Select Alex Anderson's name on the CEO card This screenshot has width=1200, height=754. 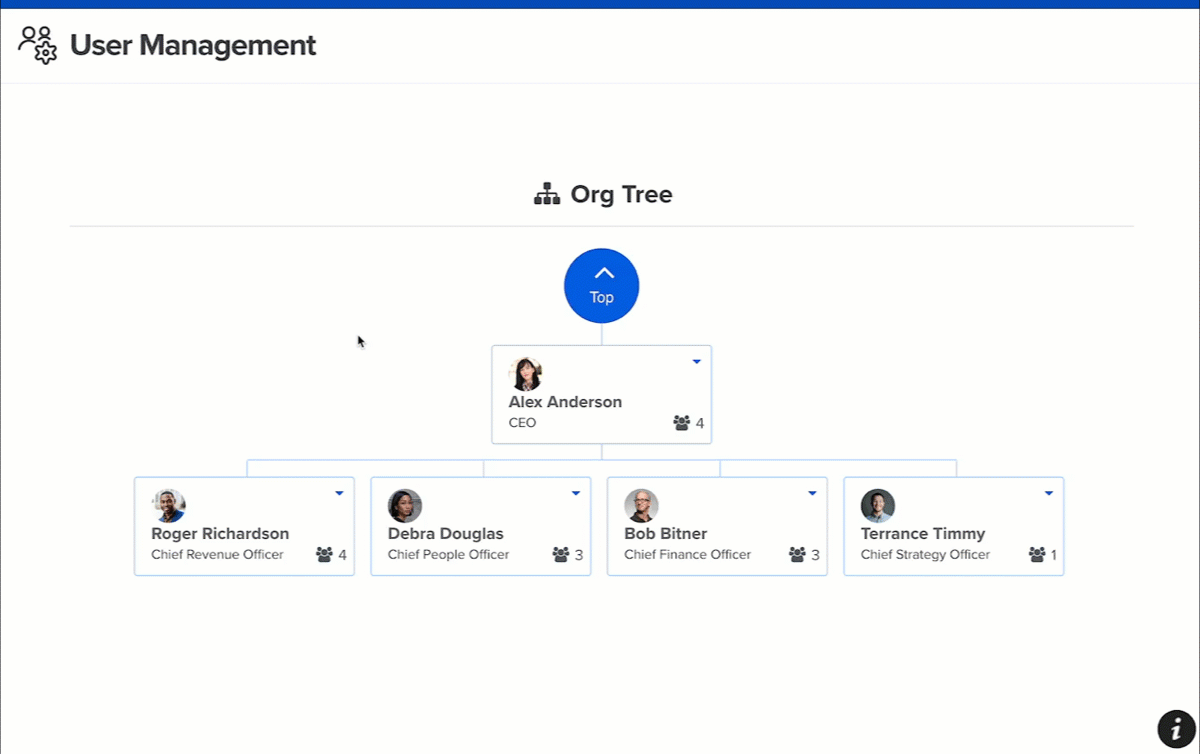coord(564,401)
